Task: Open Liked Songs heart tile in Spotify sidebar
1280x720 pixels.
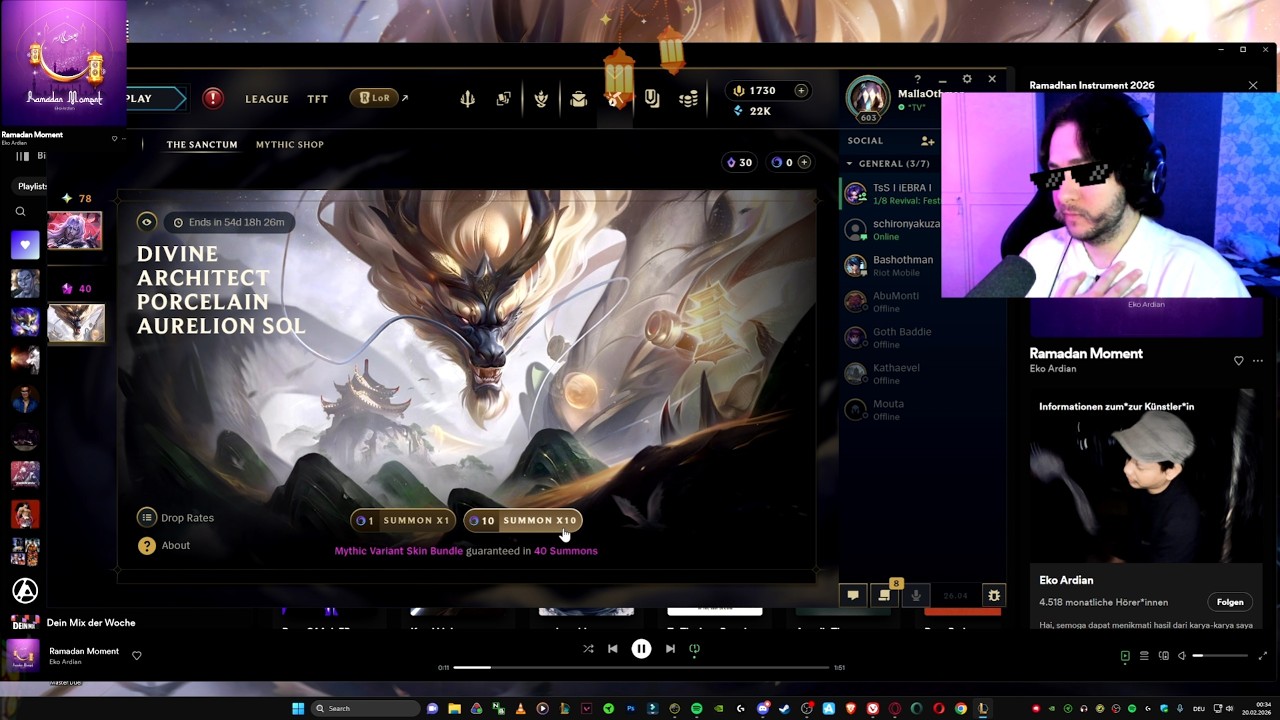Action: point(25,244)
